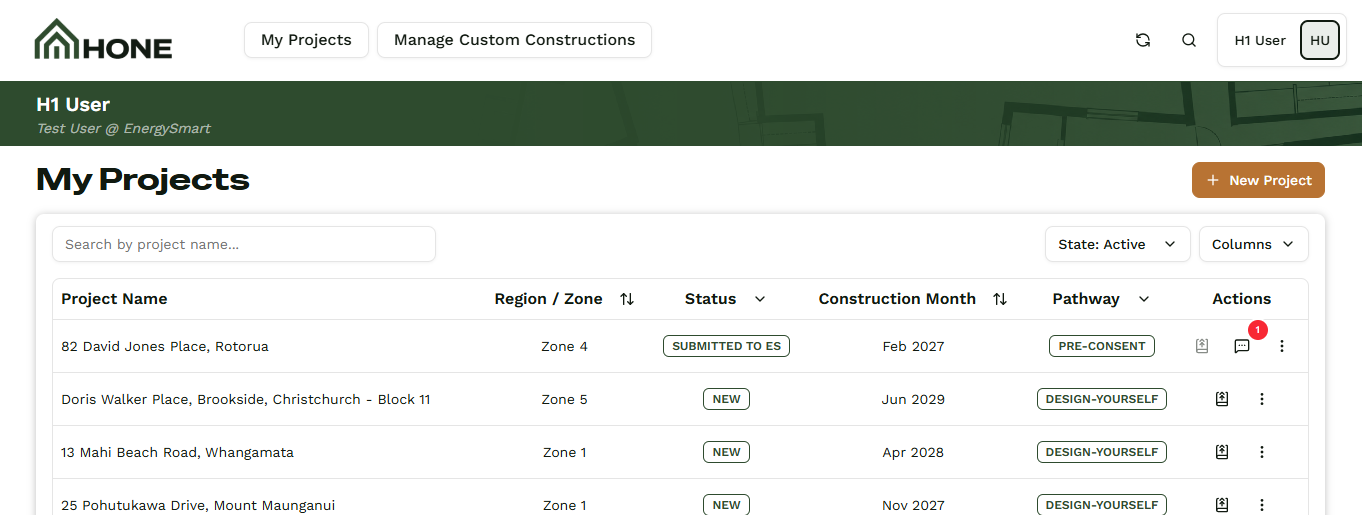The width and height of the screenshot is (1362, 515).
Task: Click the My Projects page heading
Action: pyautogui.click(x=143, y=180)
